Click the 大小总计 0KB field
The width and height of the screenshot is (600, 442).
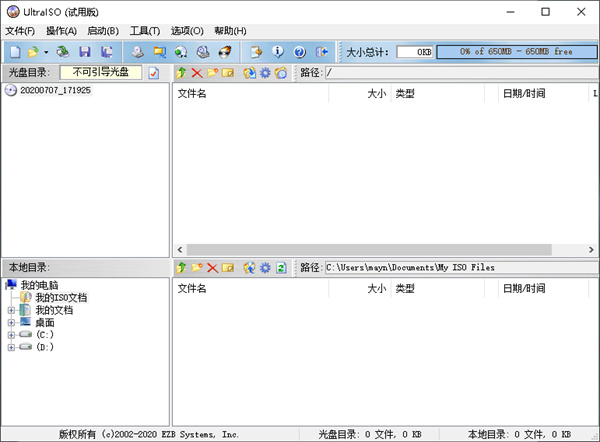click(x=415, y=52)
